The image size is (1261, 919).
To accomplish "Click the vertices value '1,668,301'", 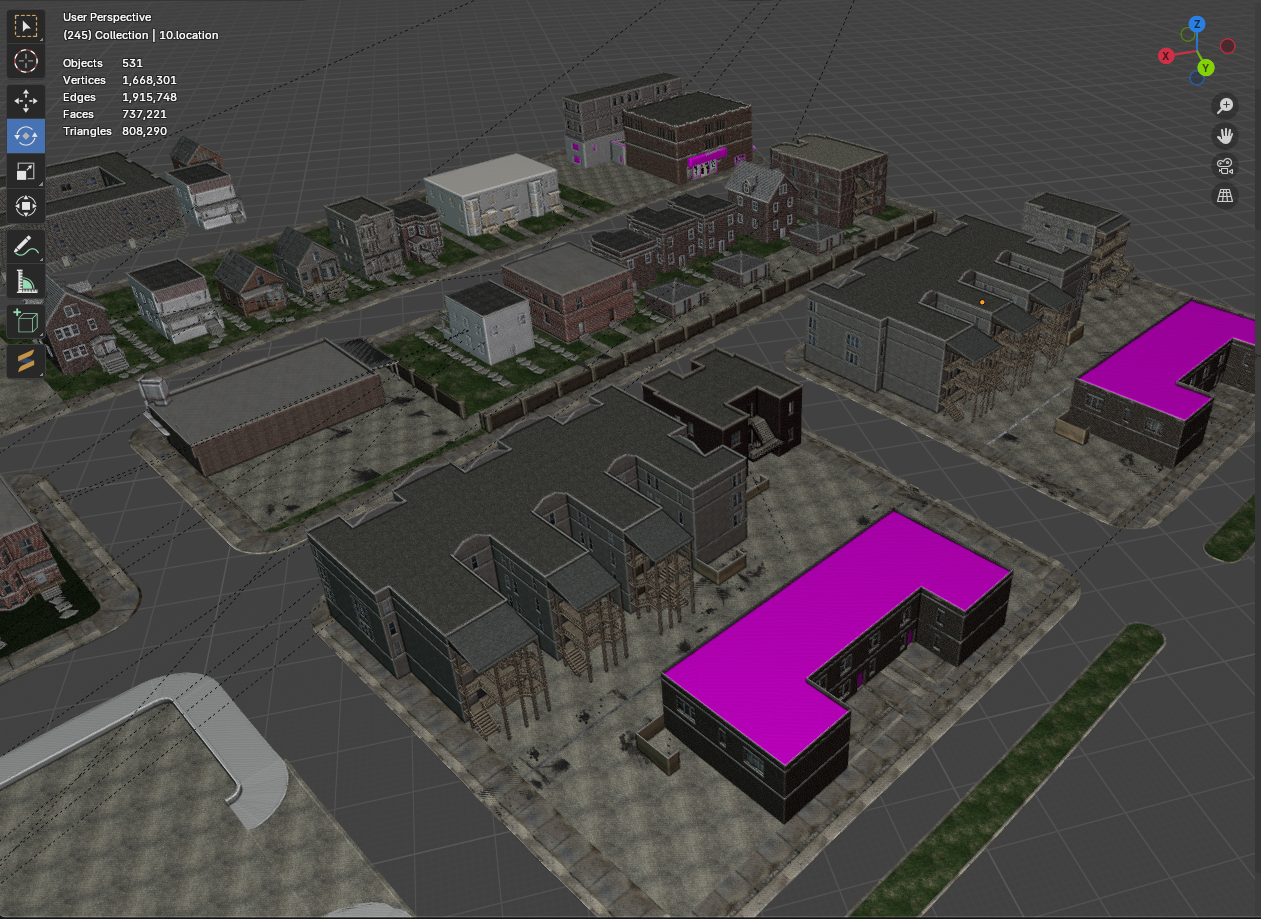I will tap(149, 80).
